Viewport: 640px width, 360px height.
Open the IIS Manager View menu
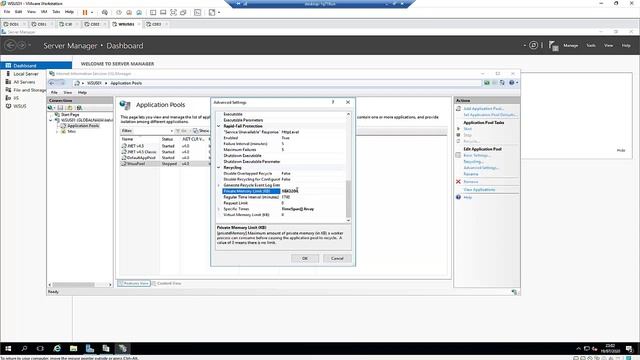click(67, 93)
